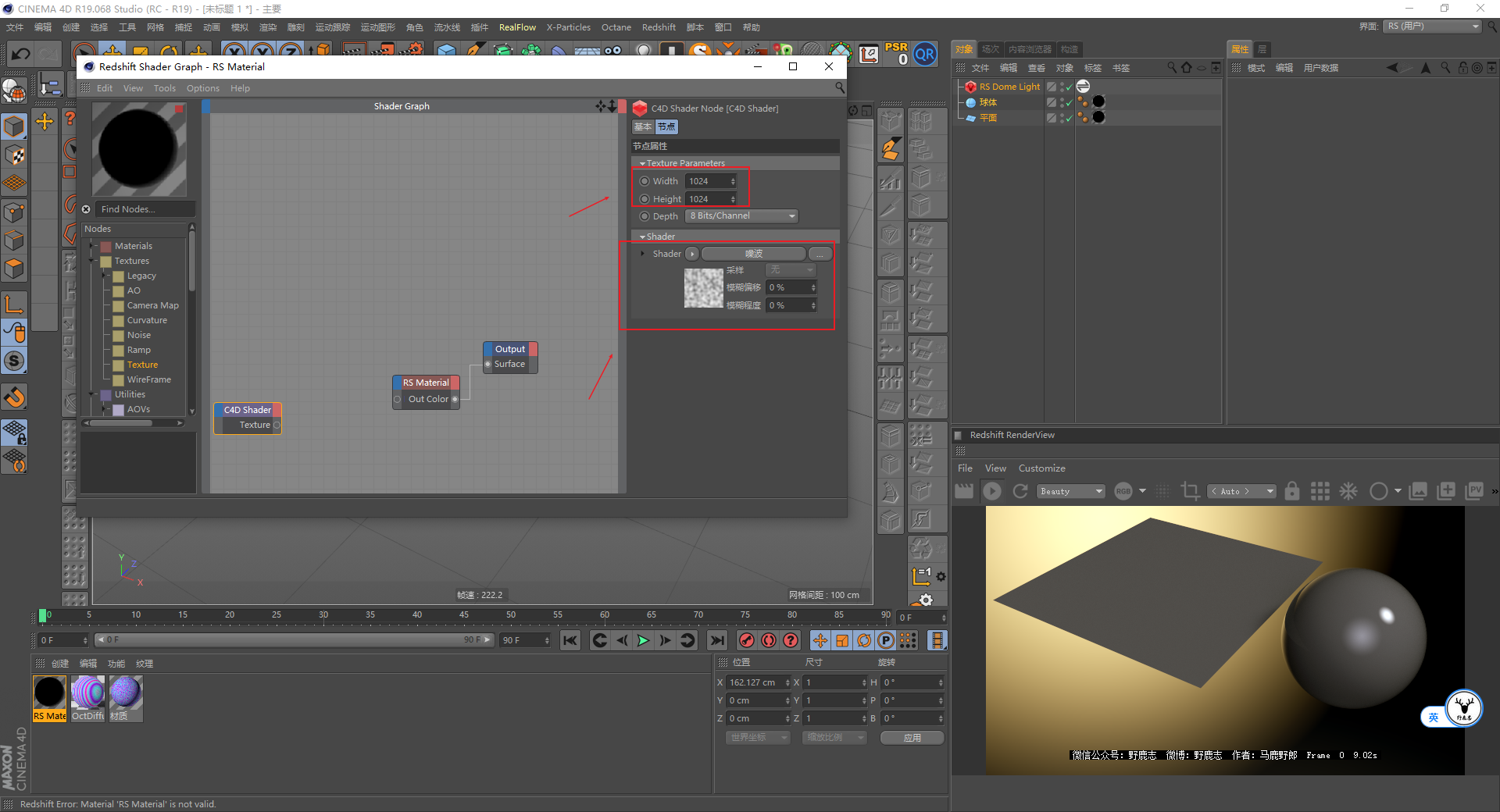Image resolution: width=1500 pixels, height=812 pixels.
Task: Click the 应用 apply button
Action: [x=912, y=738]
